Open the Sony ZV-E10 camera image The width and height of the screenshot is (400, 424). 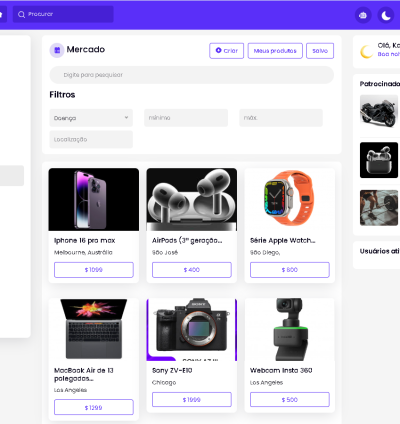(x=192, y=329)
